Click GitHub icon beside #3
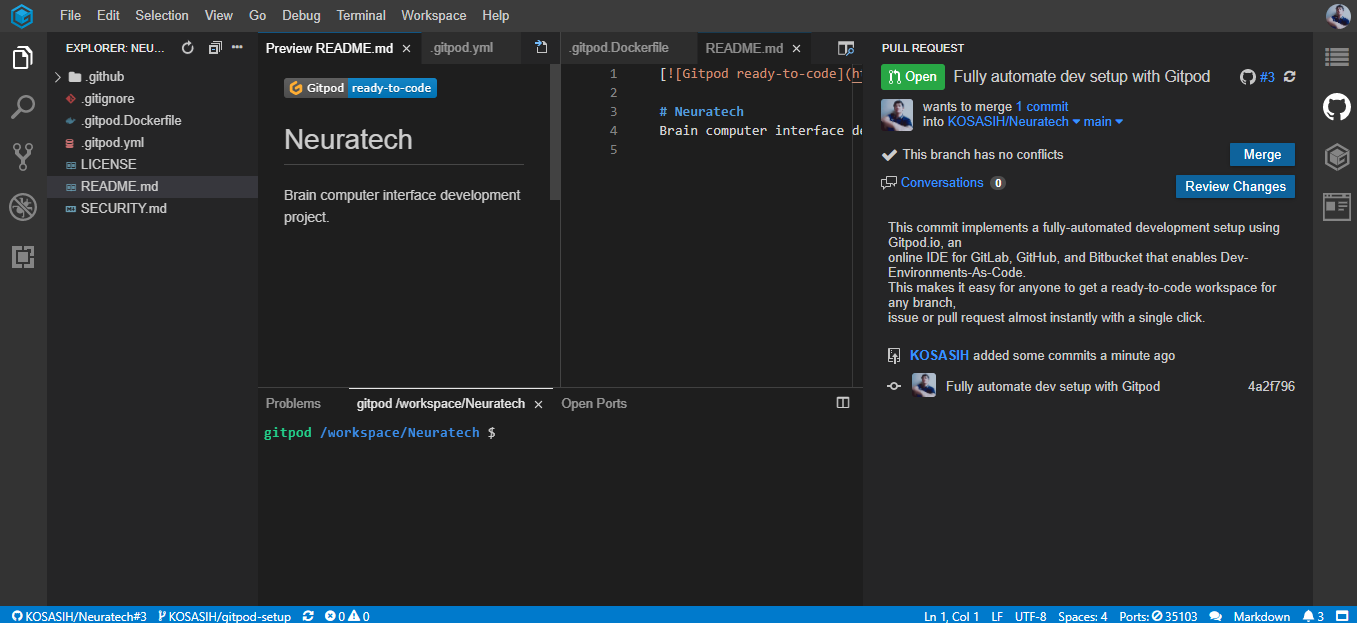This screenshot has width=1357, height=623. 1247,77
